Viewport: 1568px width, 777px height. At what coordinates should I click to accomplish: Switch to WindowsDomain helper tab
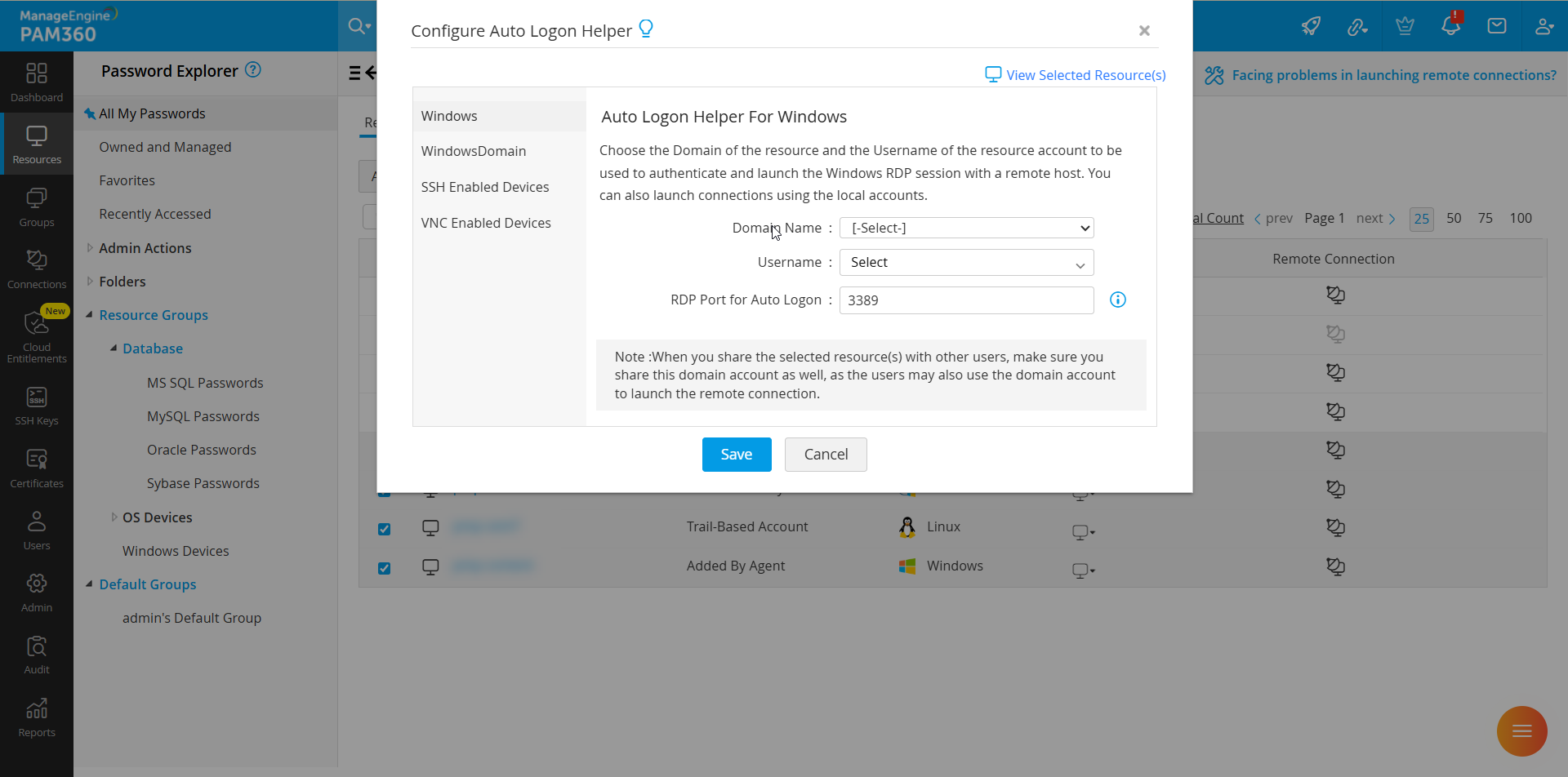pos(474,151)
